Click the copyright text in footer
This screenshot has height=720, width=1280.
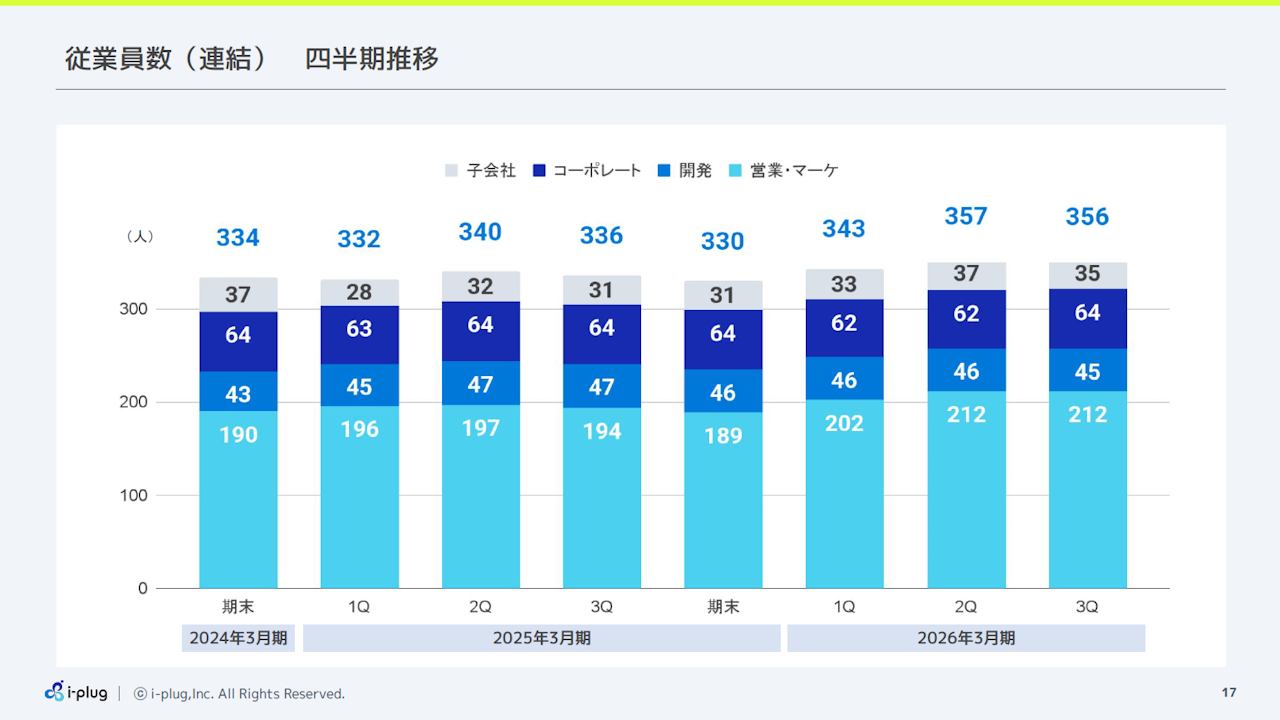(239, 694)
